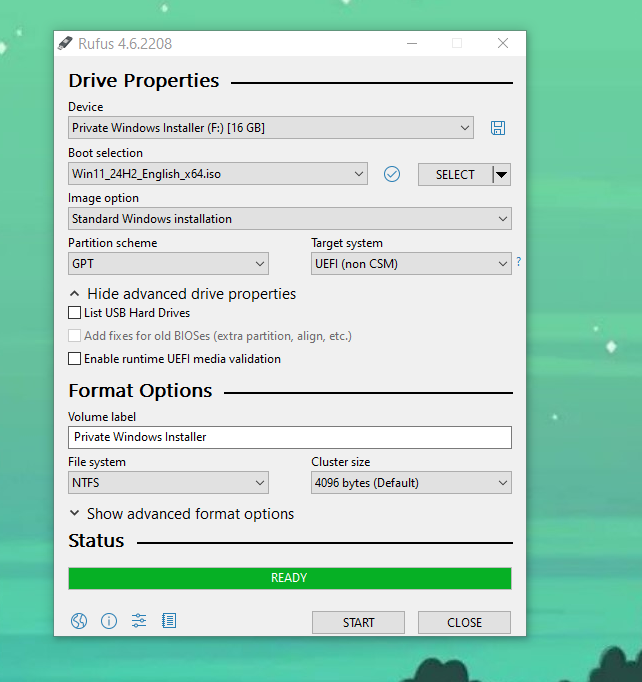Open the Partition scheme GPT dropdown
The width and height of the screenshot is (642, 682).
pos(168,264)
